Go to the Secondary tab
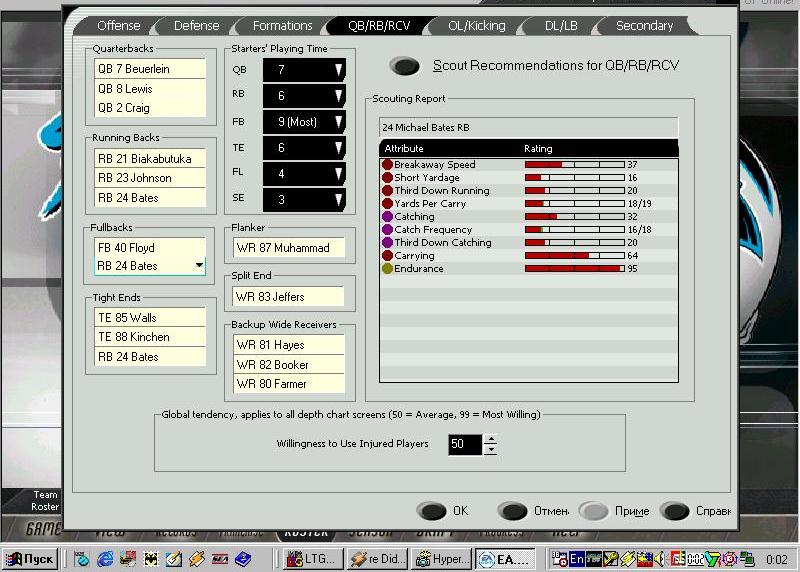This screenshot has height=572, width=800. [x=644, y=26]
